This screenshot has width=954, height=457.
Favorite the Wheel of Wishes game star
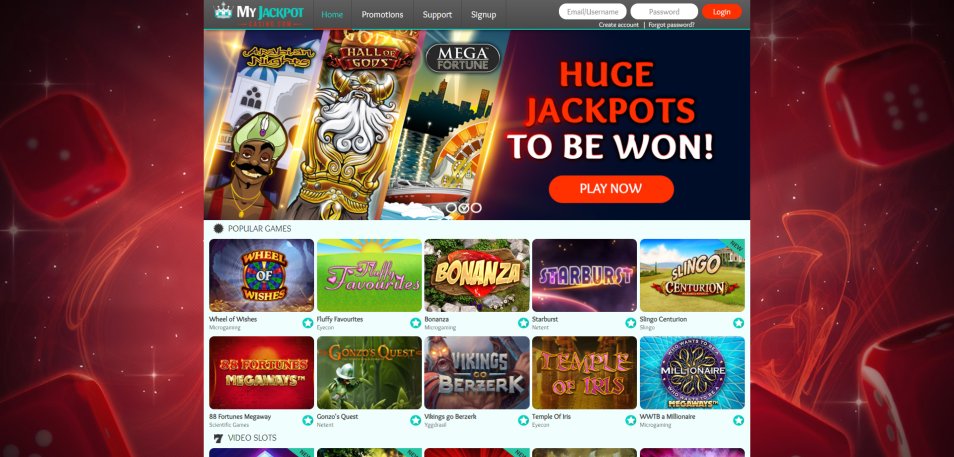308,323
